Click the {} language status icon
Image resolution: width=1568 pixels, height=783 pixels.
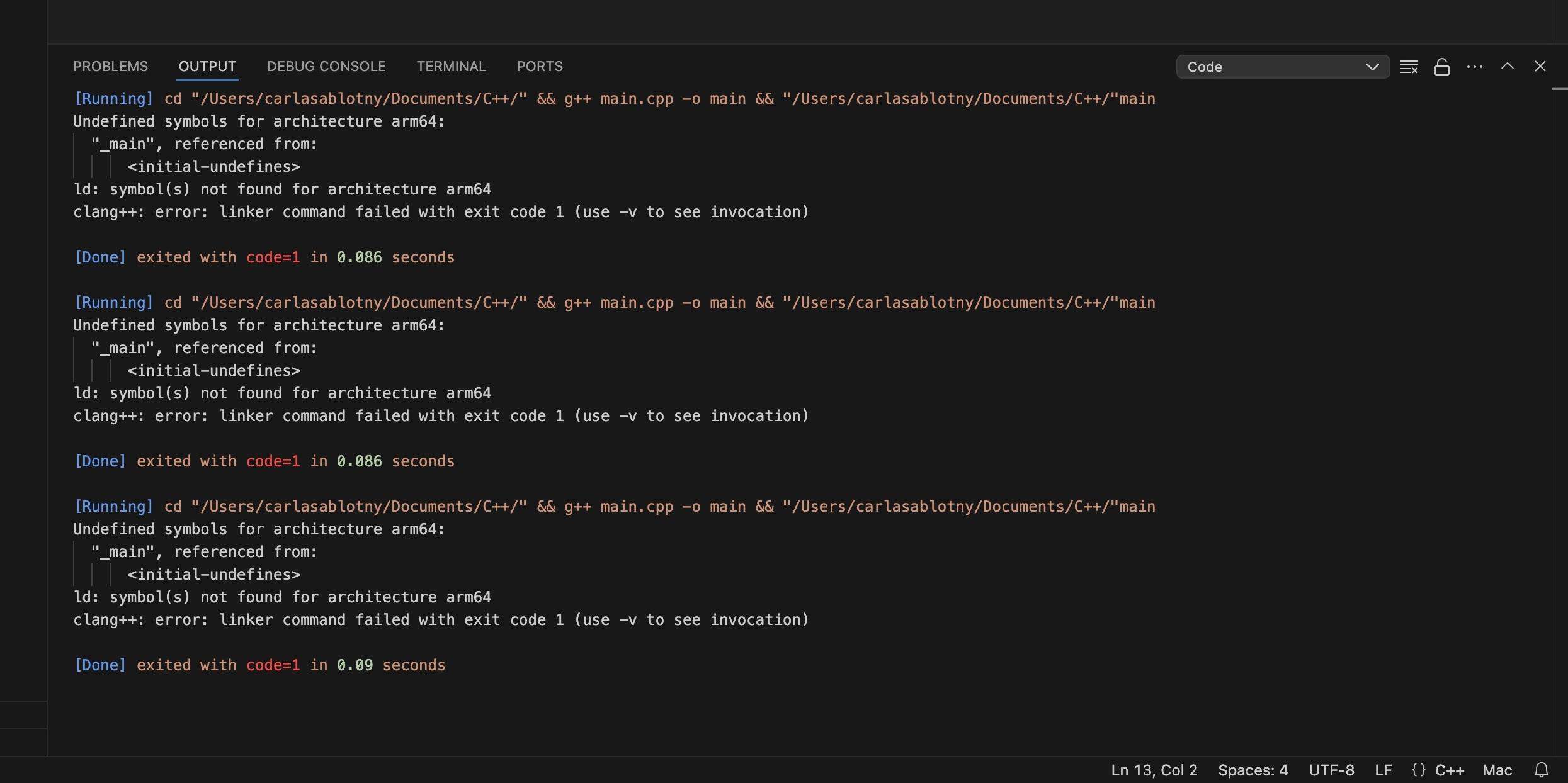point(1419,769)
